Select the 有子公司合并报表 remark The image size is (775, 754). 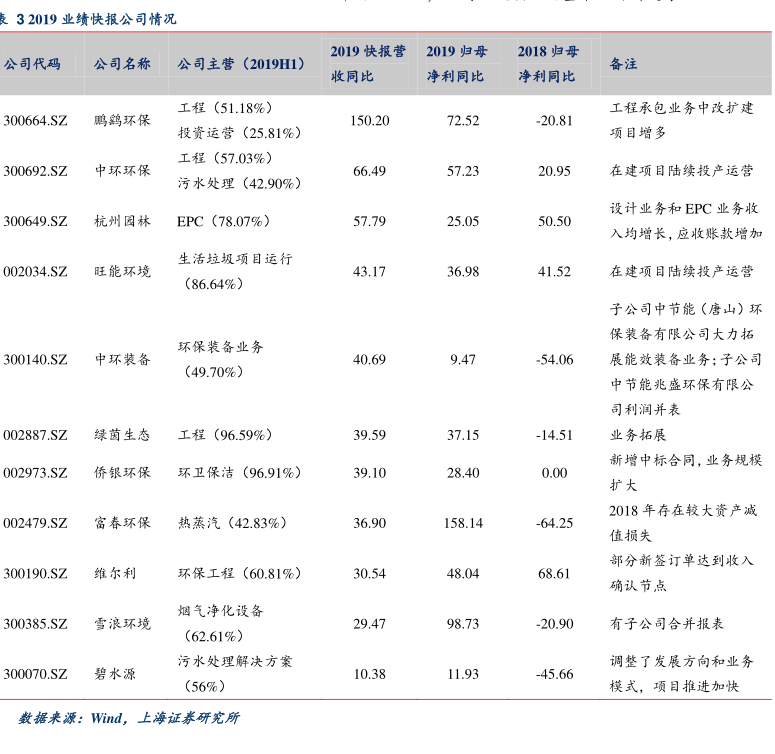(x=666, y=624)
